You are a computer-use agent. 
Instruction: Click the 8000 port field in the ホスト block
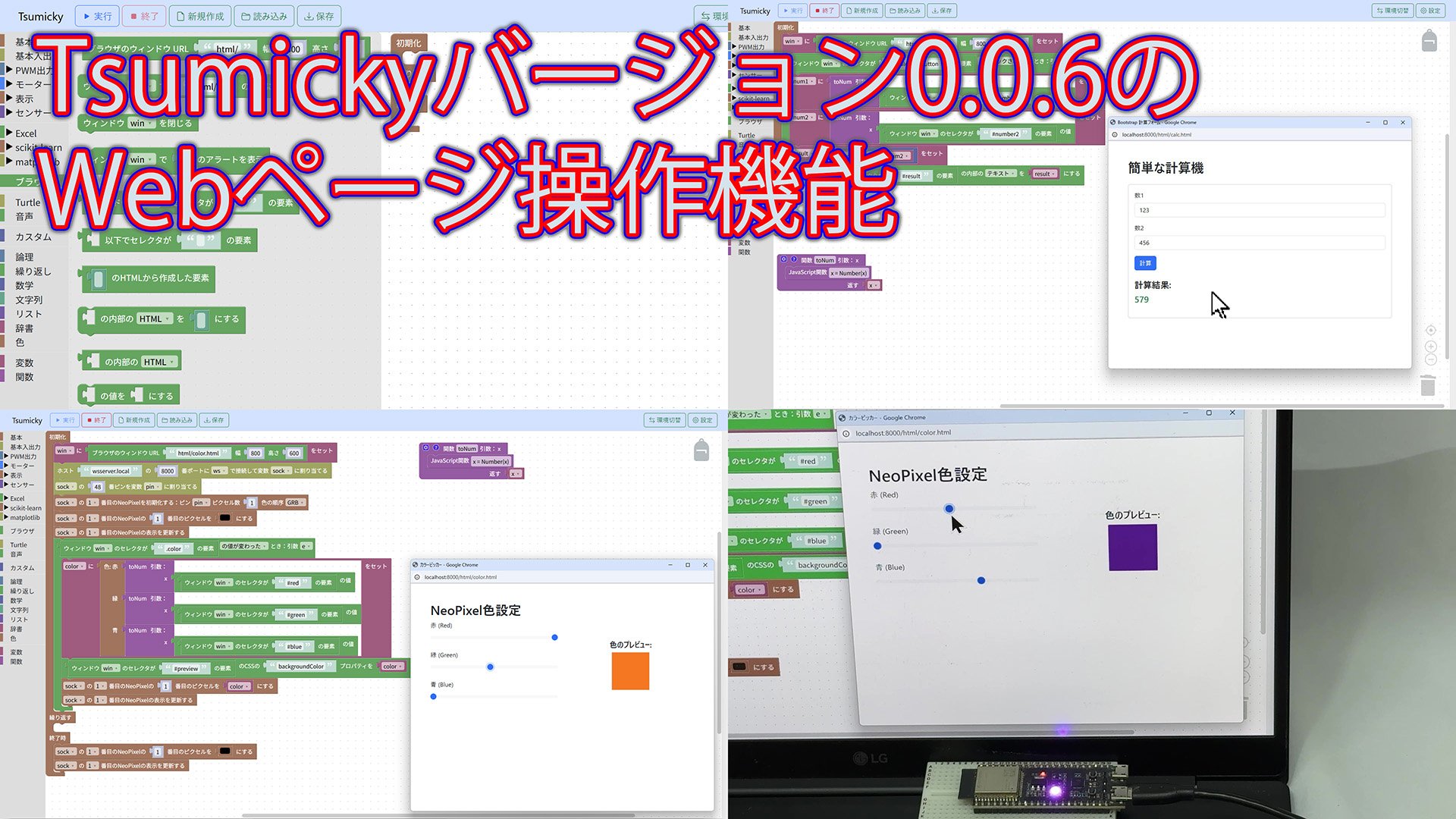tap(168, 471)
